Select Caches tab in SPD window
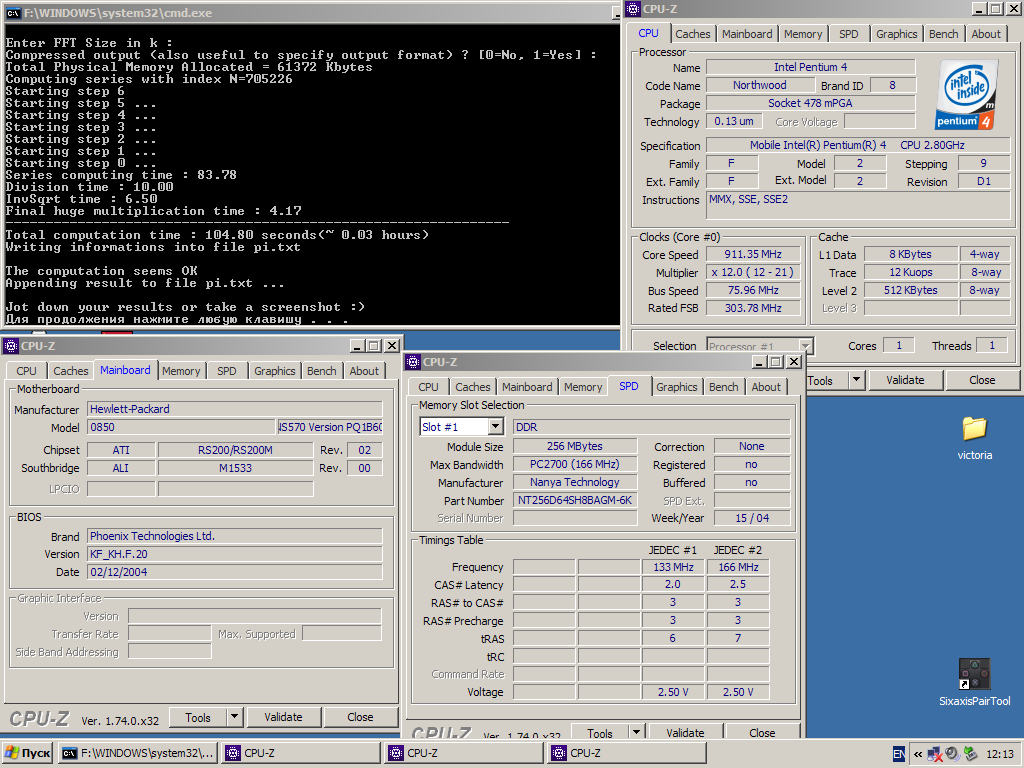The image size is (1024, 768). click(472, 387)
